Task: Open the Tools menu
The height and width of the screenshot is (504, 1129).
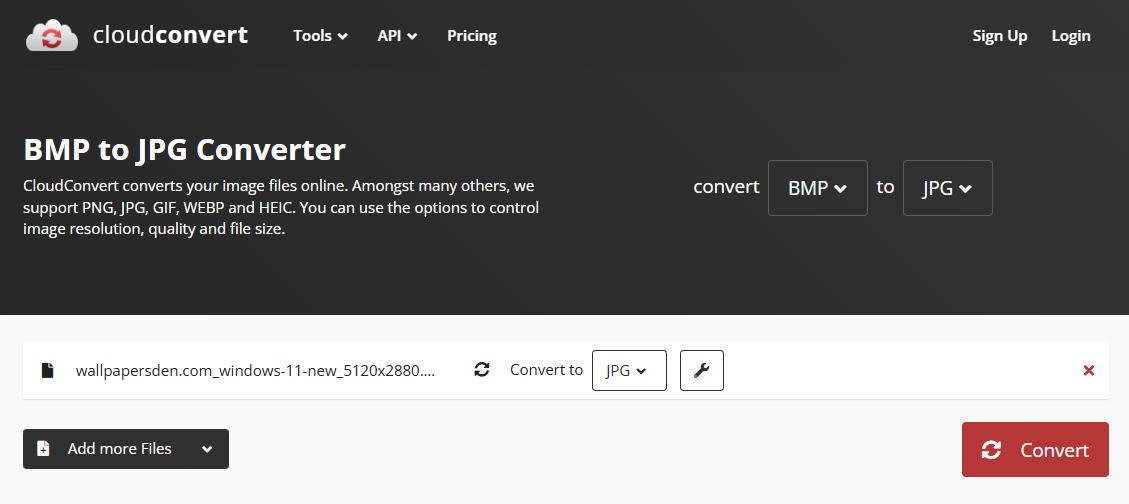Action: pyautogui.click(x=320, y=36)
